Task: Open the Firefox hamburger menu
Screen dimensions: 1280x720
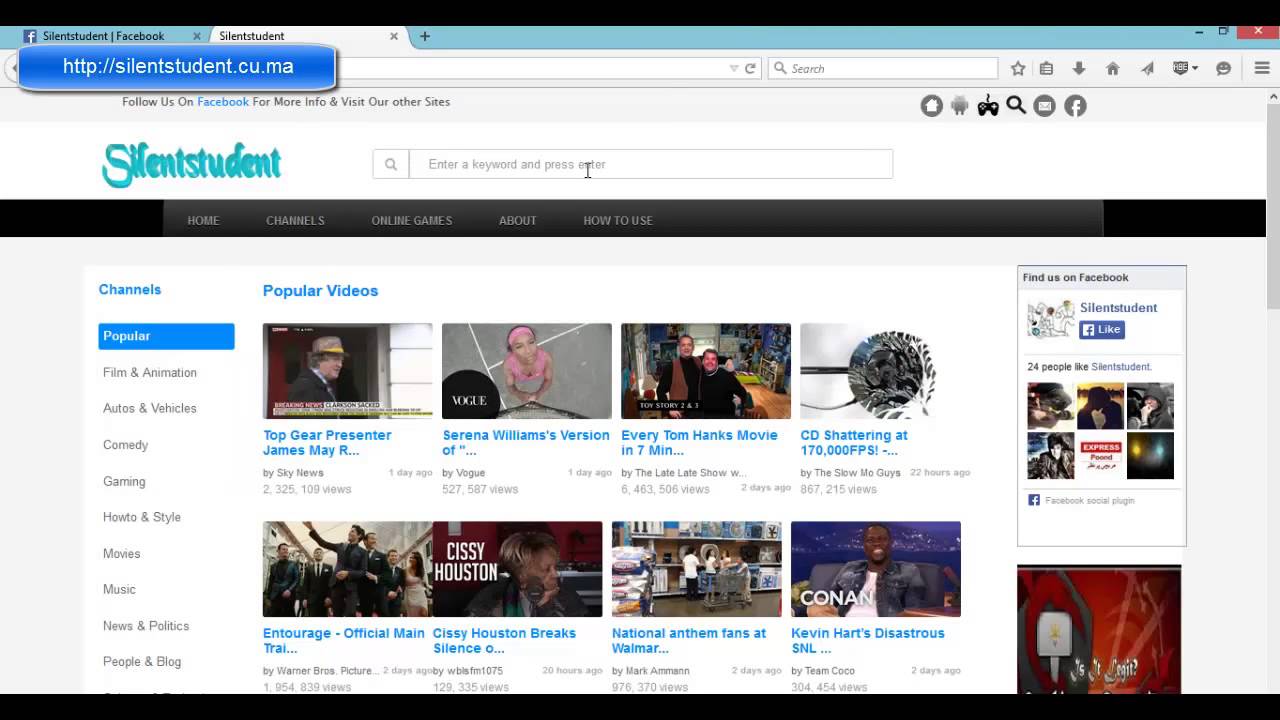Action: pos(1262,69)
